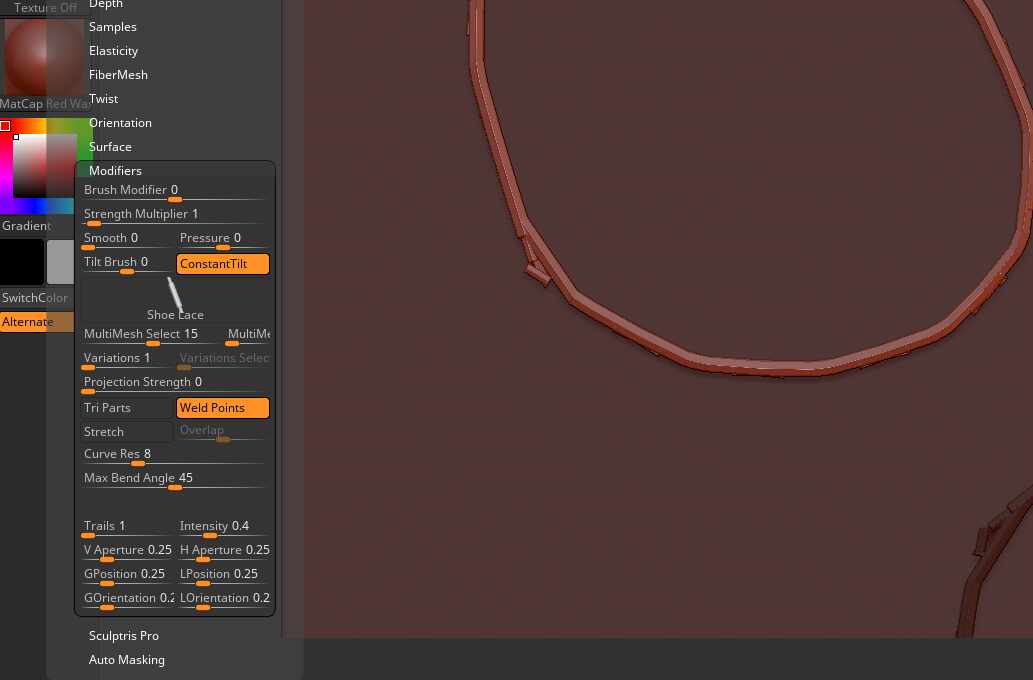
Task: Expand the Twist section
Action: point(103,99)
